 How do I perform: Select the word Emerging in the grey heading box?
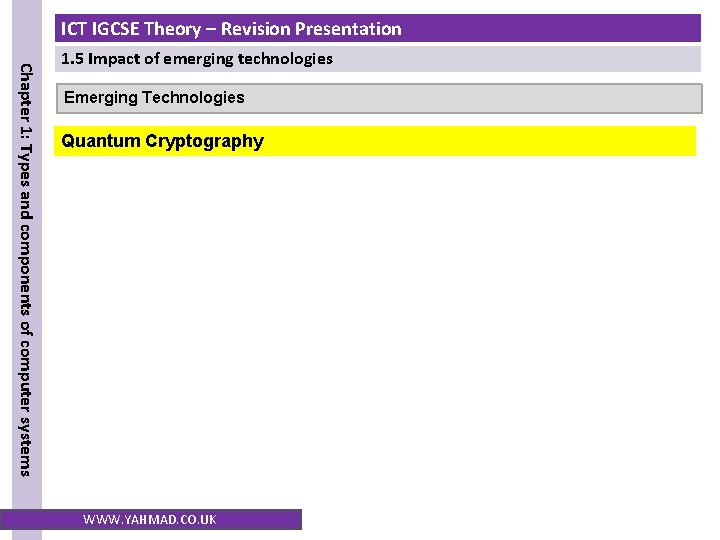(100, 98)
